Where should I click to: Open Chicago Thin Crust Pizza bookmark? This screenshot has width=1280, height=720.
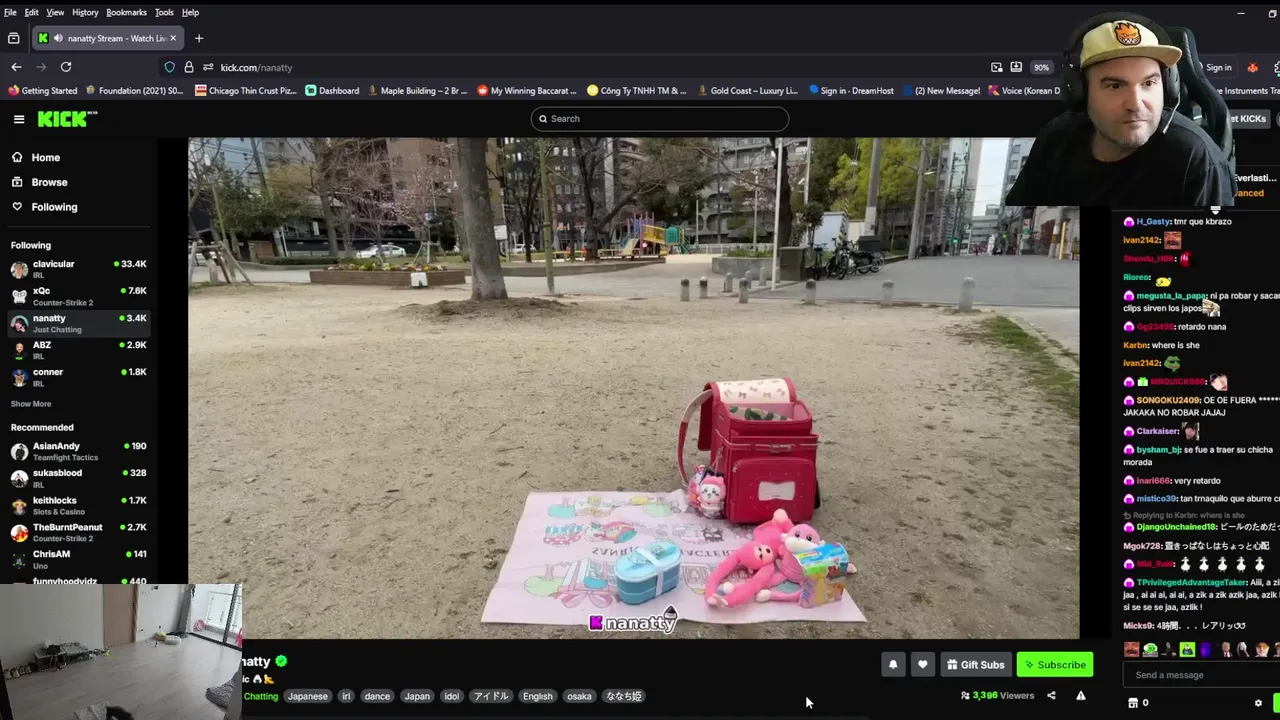[x=246, y=90]
